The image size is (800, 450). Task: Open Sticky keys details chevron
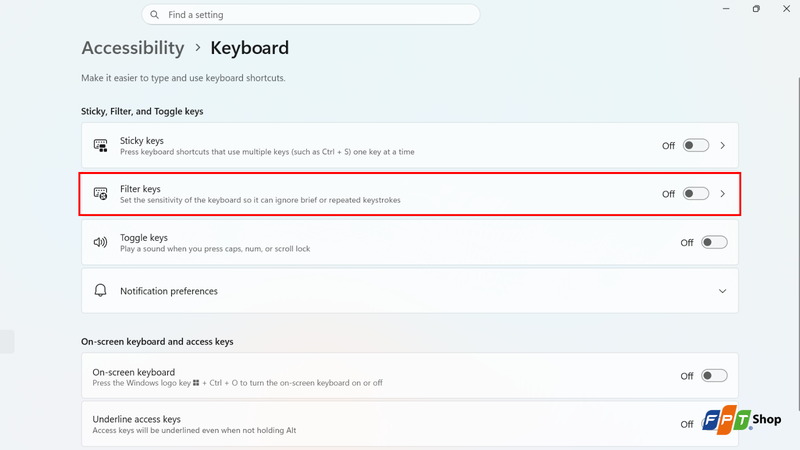coord(722,145)
